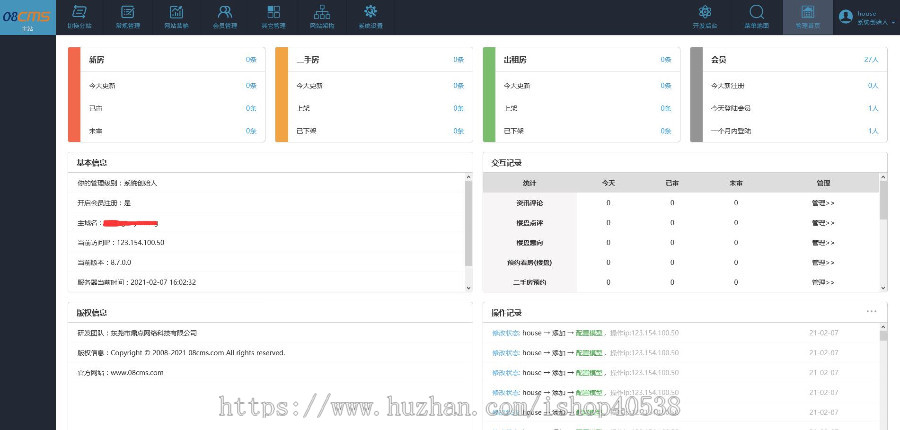Viewport: 900px width, 430px height.
Task: Click scroll-up arrow of 交互记录 table
Action: (x=883, y=177)
